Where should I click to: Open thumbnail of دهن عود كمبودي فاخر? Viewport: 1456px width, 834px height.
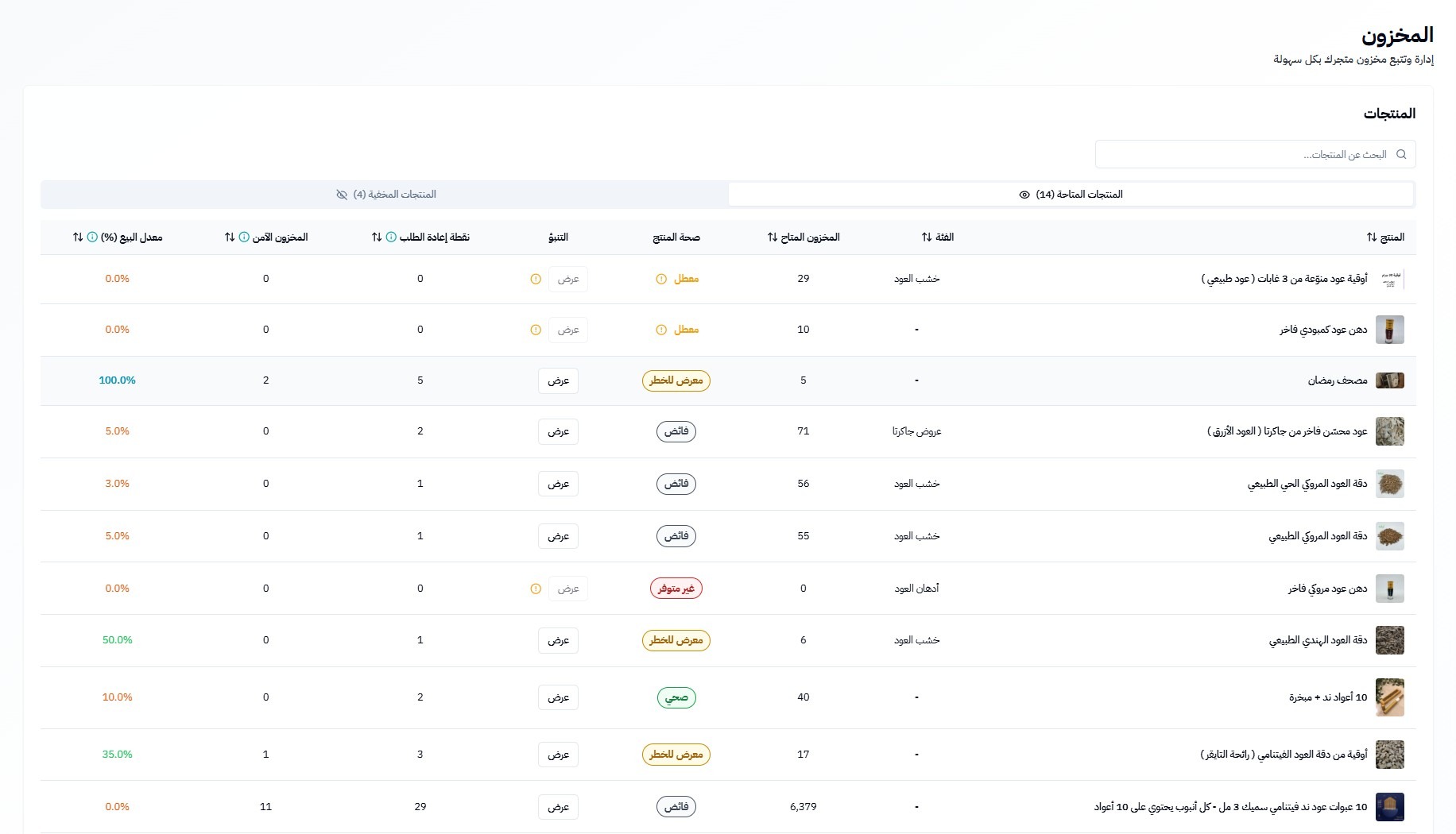[1389, 330]
